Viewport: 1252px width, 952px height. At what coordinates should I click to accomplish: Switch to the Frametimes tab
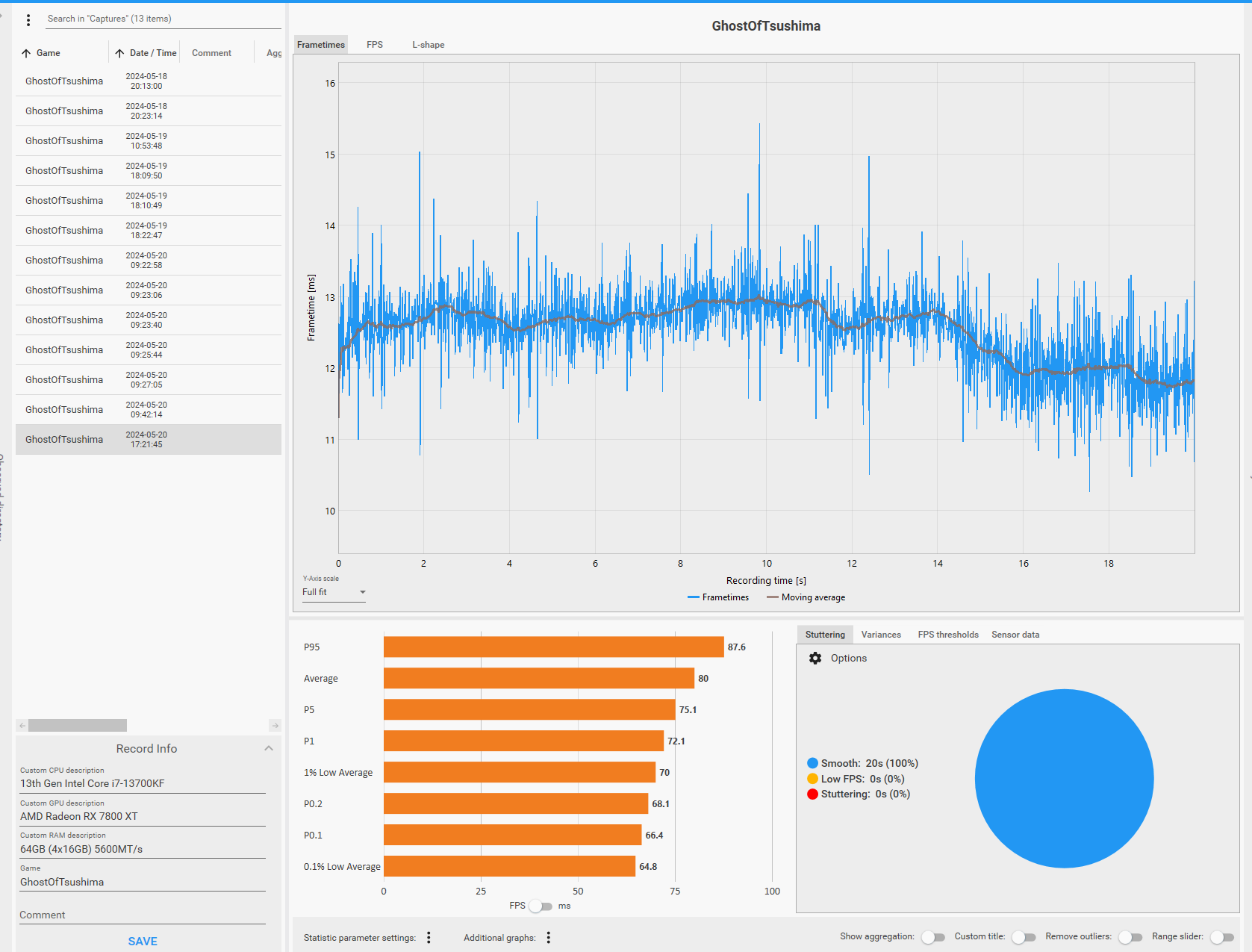[x=321, y=45]
